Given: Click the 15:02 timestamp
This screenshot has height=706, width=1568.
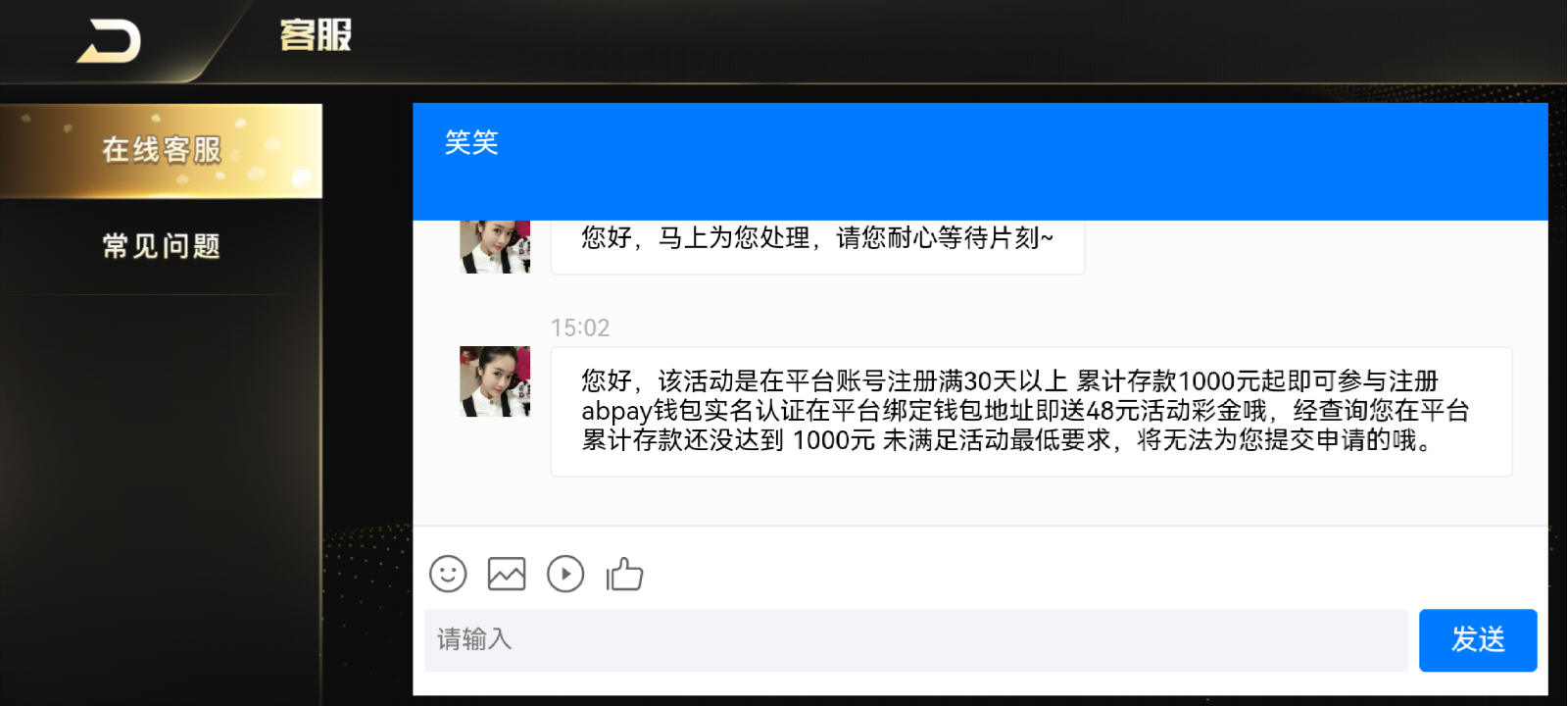Looking at the screenshot, I should point(580,328).
